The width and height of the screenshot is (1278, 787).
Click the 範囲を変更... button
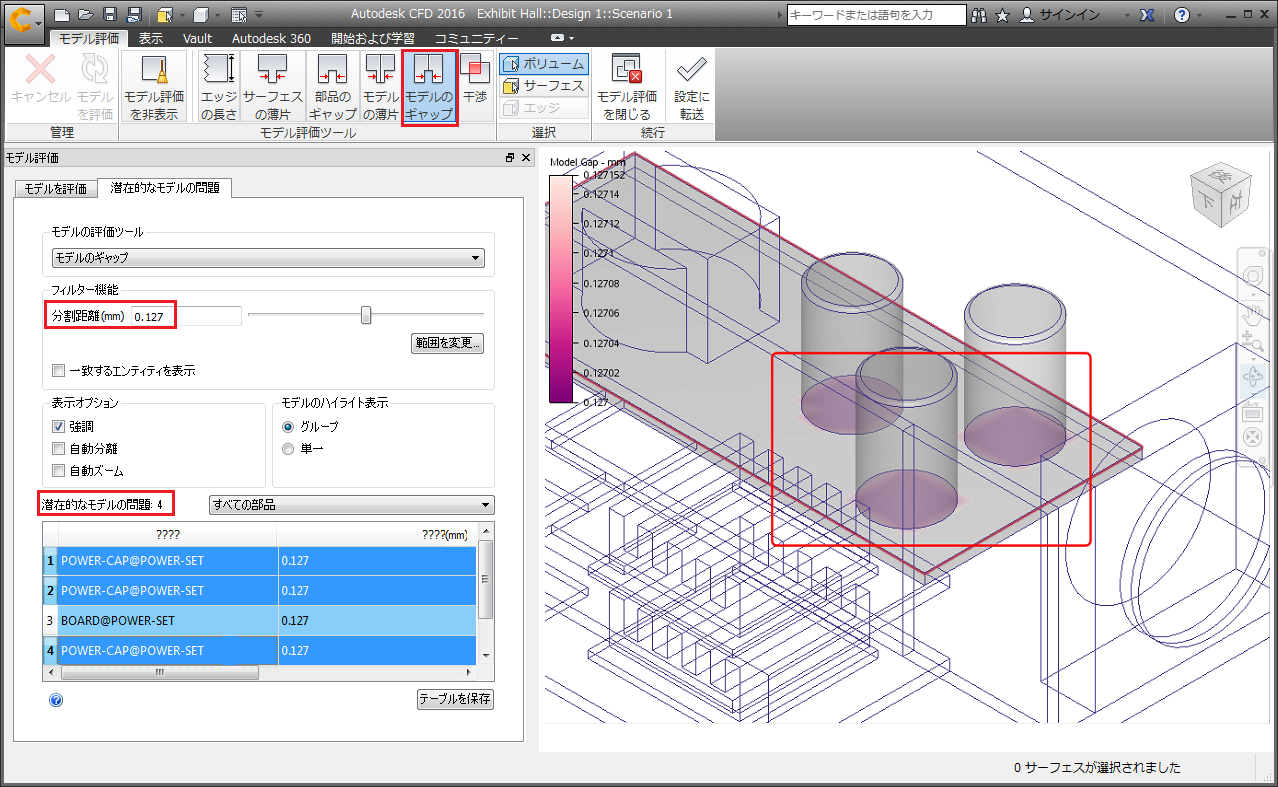point(448,343)
